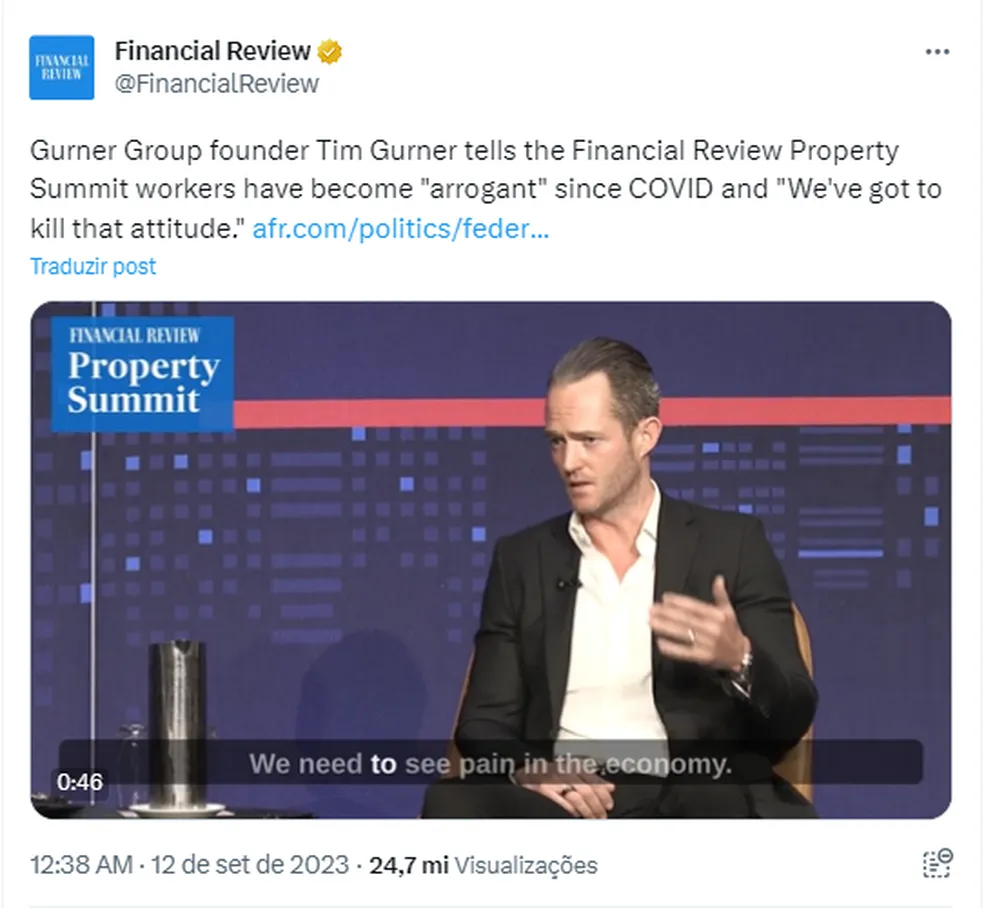Open the afr.com/politics article link
This screenshot has height=908, width=984.
[400, 229]
